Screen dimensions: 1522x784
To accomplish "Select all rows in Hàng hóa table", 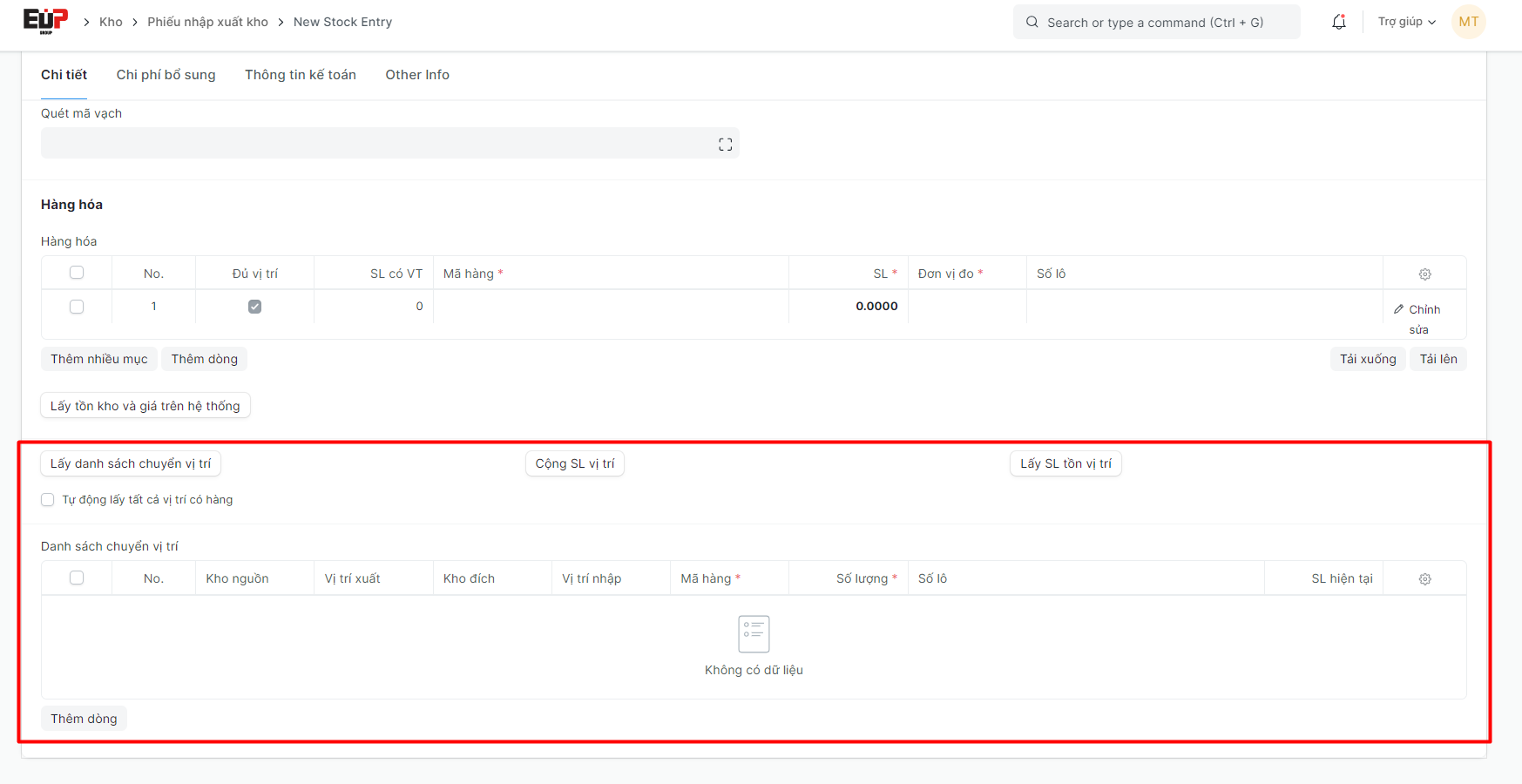I will coord(77,273).
